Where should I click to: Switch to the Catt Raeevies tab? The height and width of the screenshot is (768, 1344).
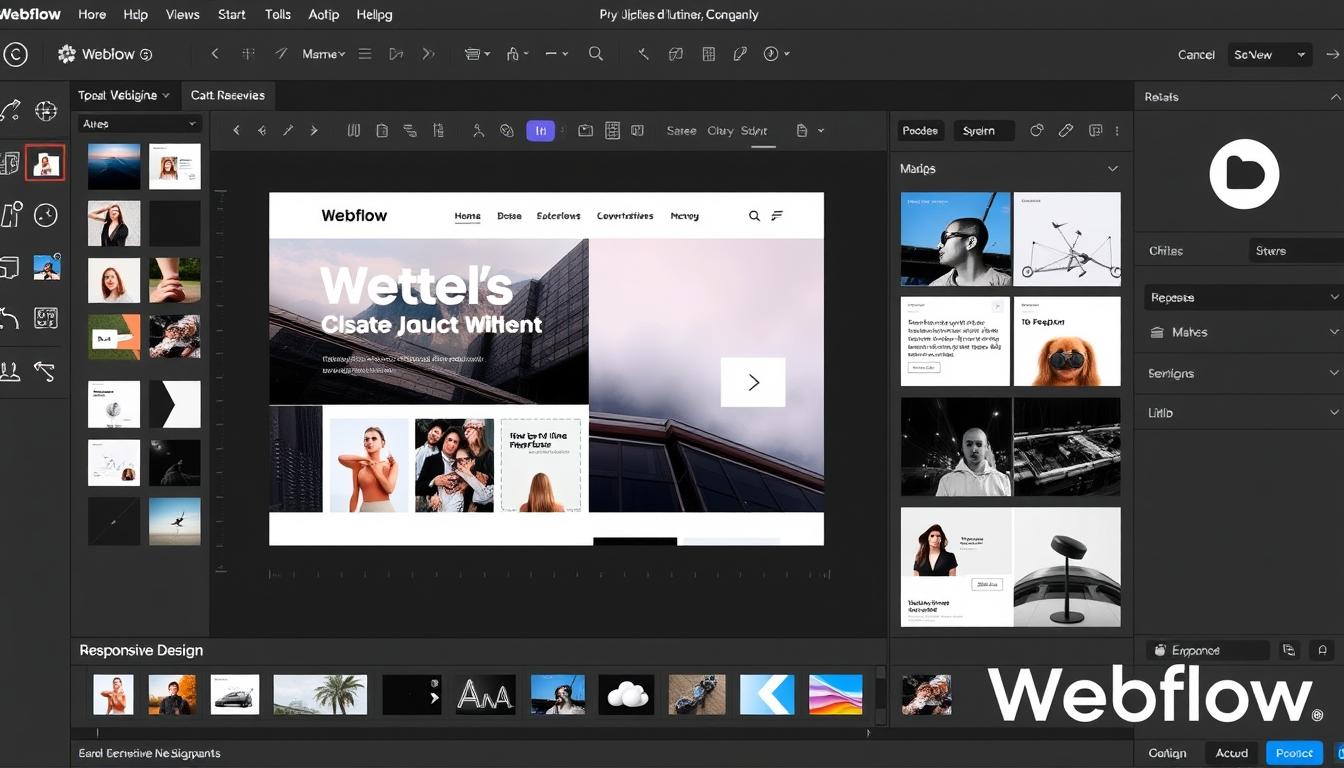[228, 95]
